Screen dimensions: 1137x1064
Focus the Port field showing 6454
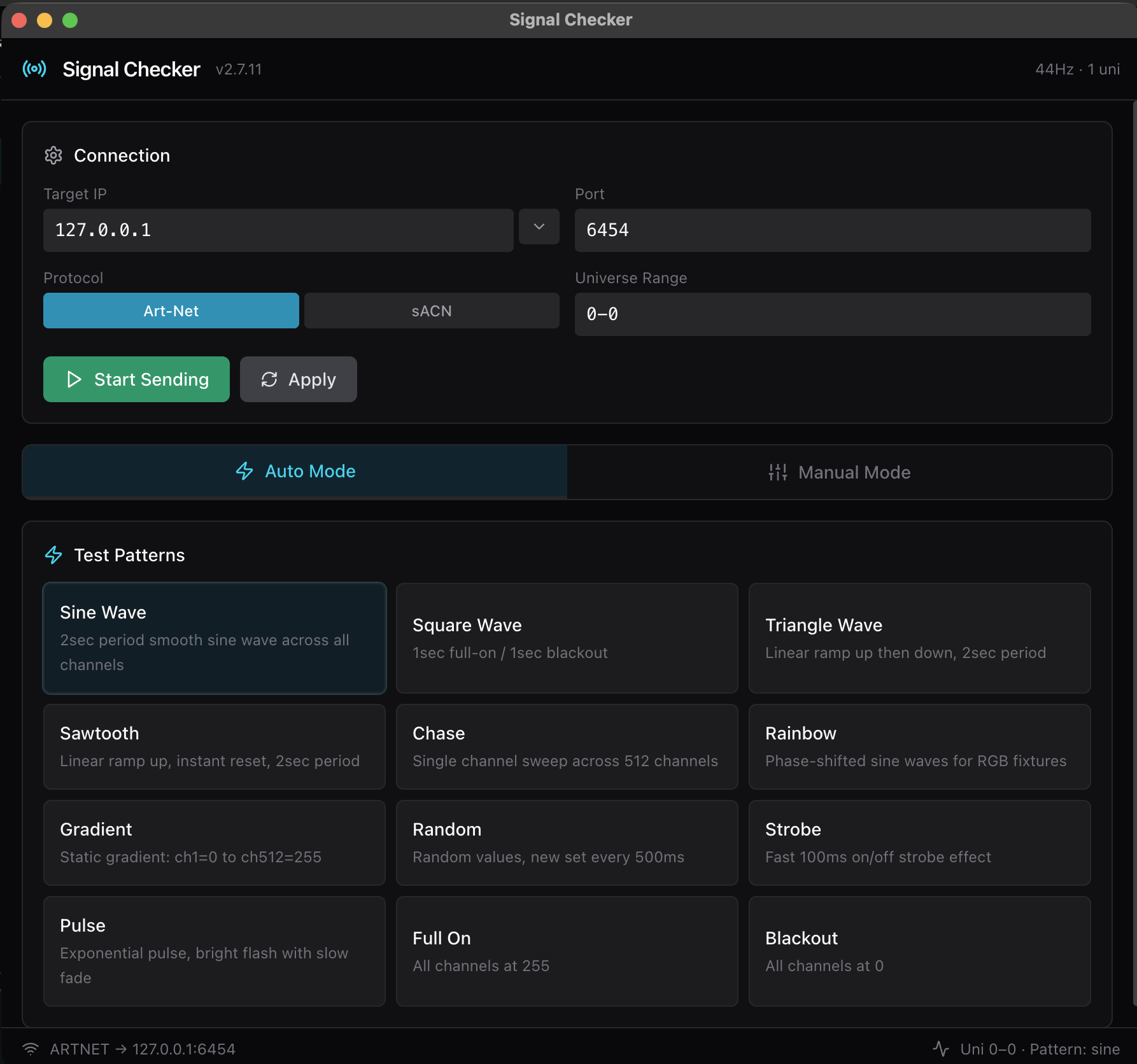pos(833,230)
